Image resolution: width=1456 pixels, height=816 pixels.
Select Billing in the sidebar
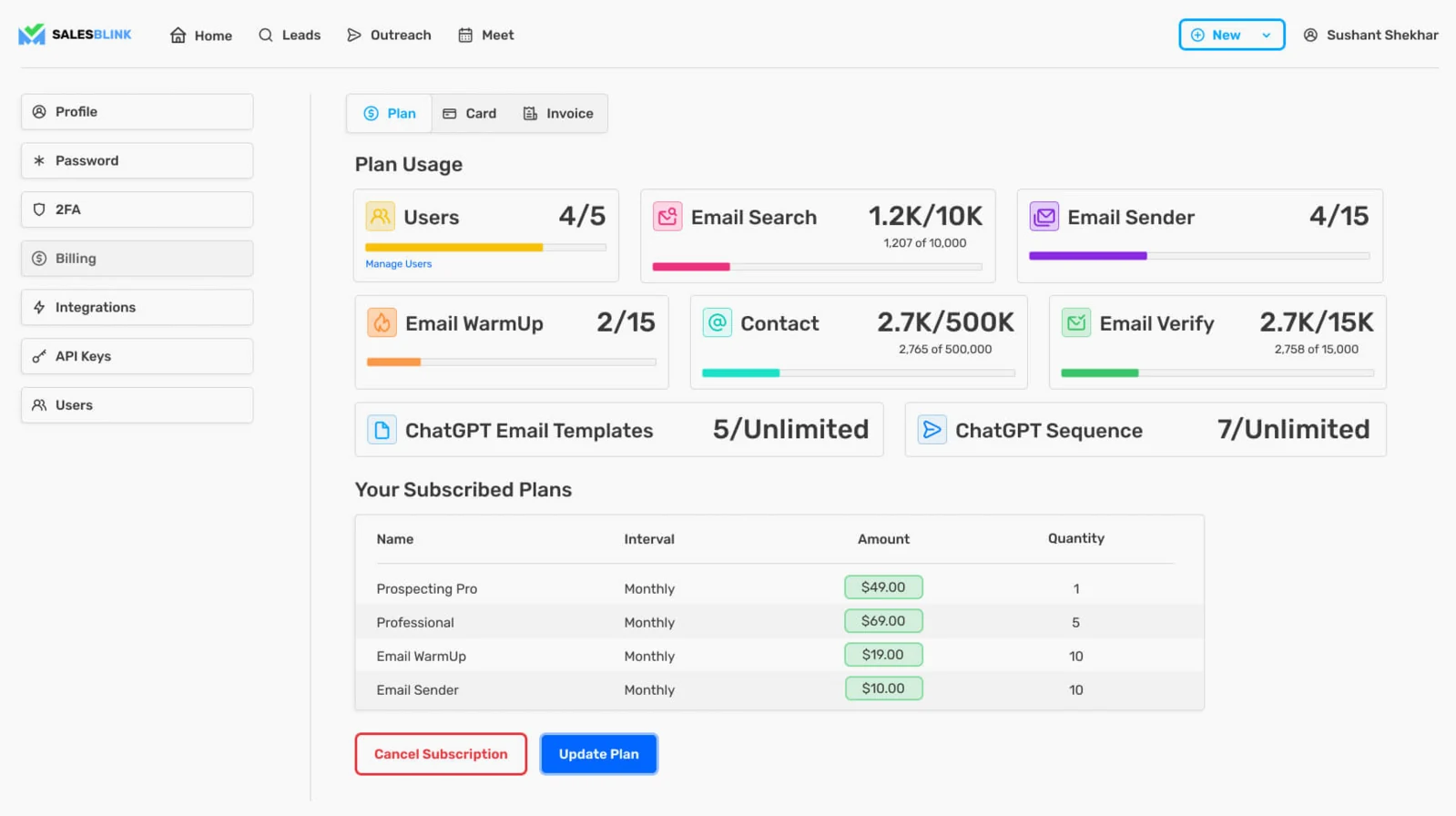point(137,259)
